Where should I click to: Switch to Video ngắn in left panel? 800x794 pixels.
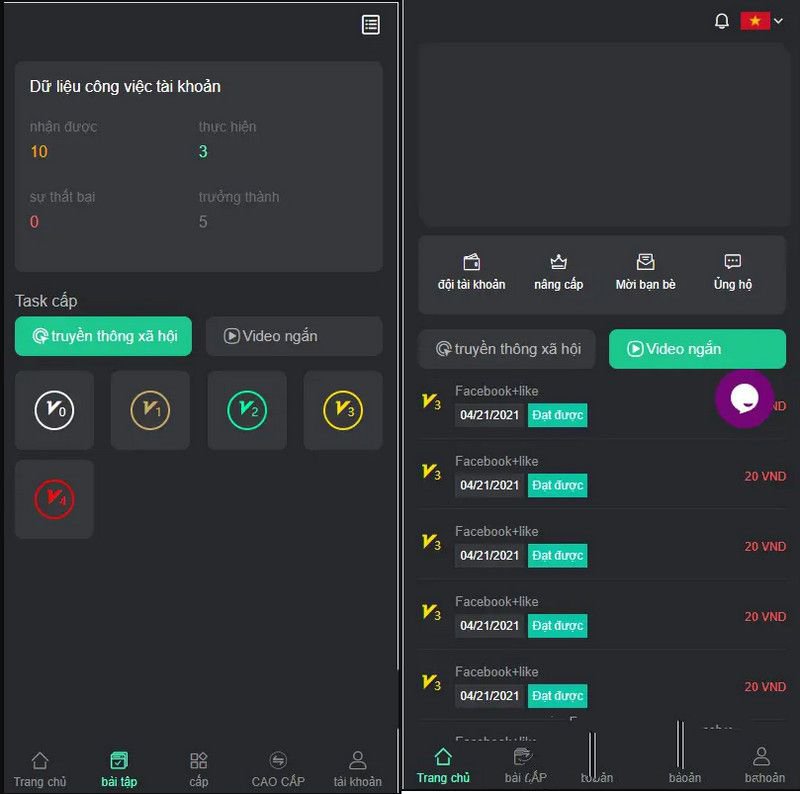(294, 336)
